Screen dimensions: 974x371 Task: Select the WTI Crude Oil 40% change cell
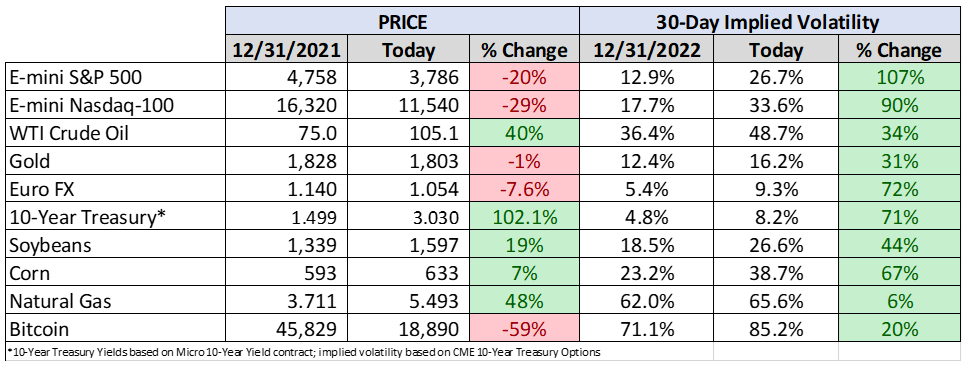coord(522,133)
